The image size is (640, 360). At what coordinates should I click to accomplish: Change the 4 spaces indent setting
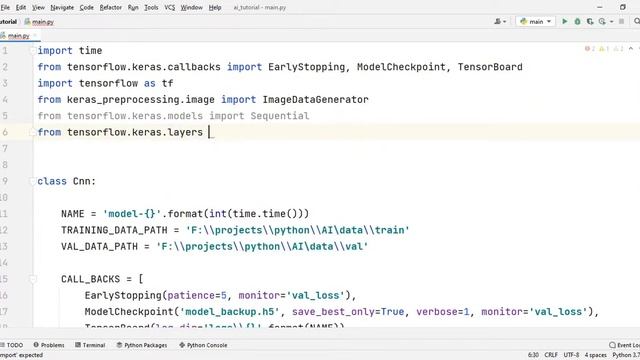[596, 355]
